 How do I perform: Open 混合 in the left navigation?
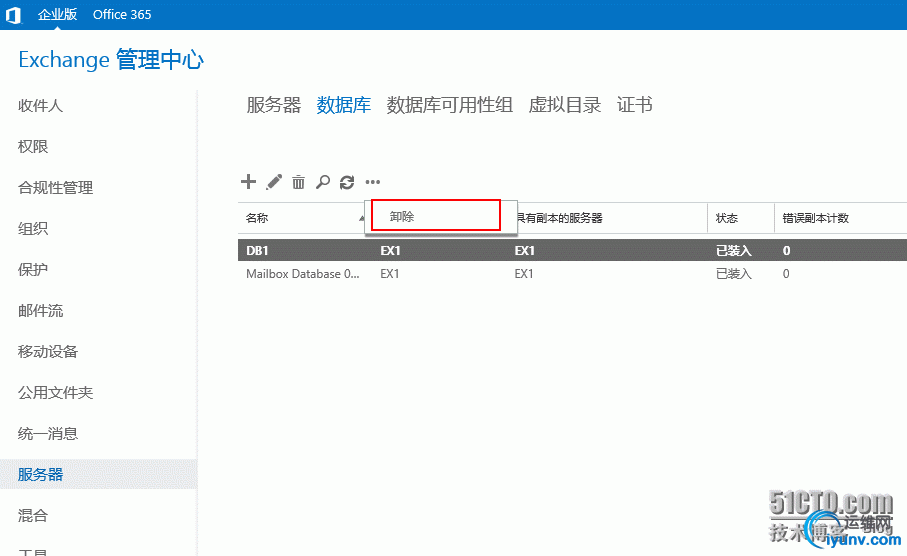[x=33, y=515]
